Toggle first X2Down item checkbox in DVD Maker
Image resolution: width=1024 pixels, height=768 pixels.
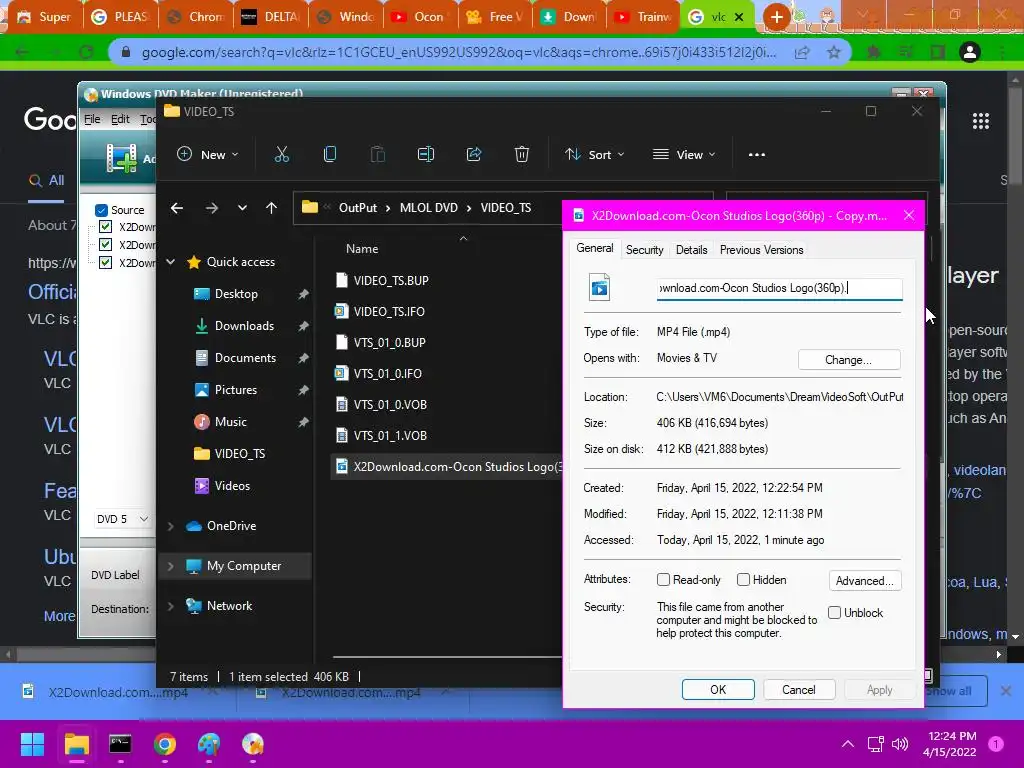coord(105,227)
